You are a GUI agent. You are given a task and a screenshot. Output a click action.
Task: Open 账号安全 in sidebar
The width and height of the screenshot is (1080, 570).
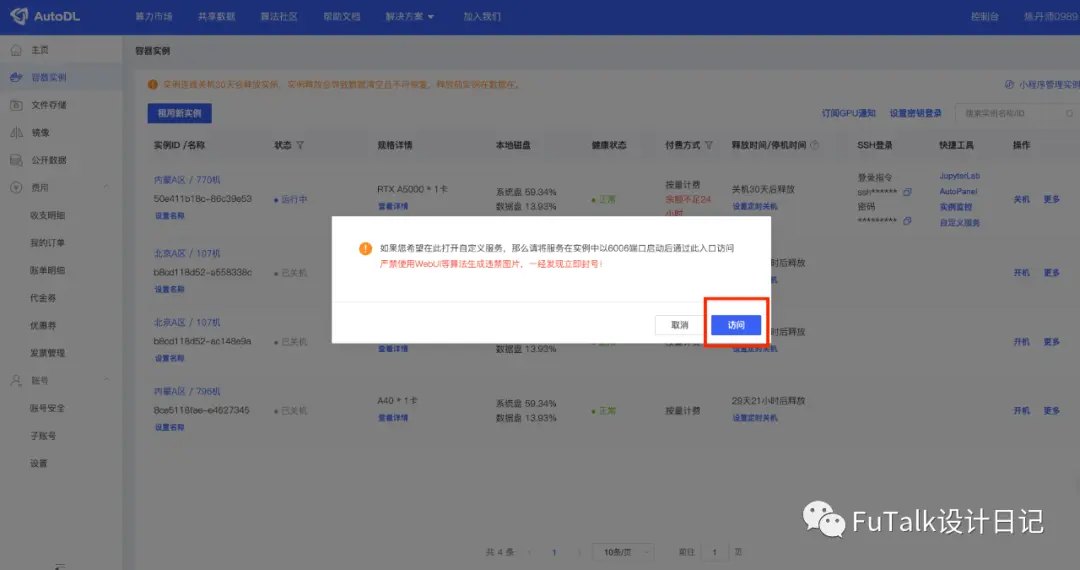[48, 408]
